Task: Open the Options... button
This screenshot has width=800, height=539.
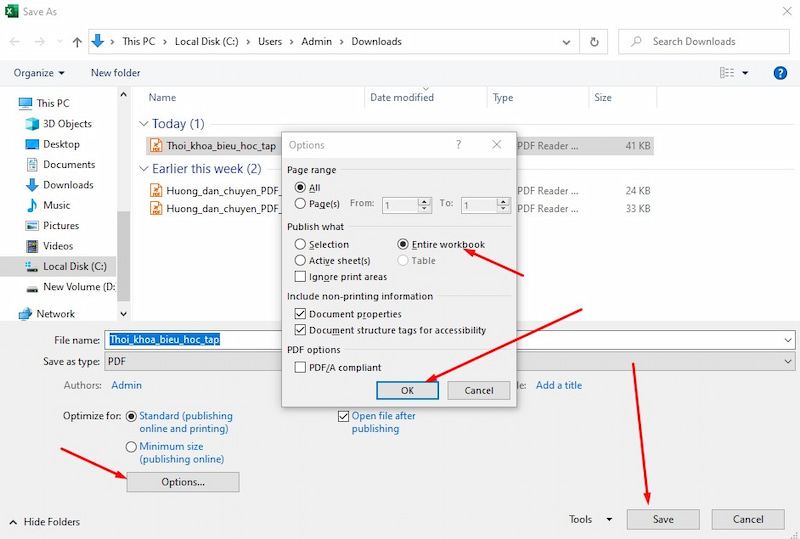Action: (183, 482)
